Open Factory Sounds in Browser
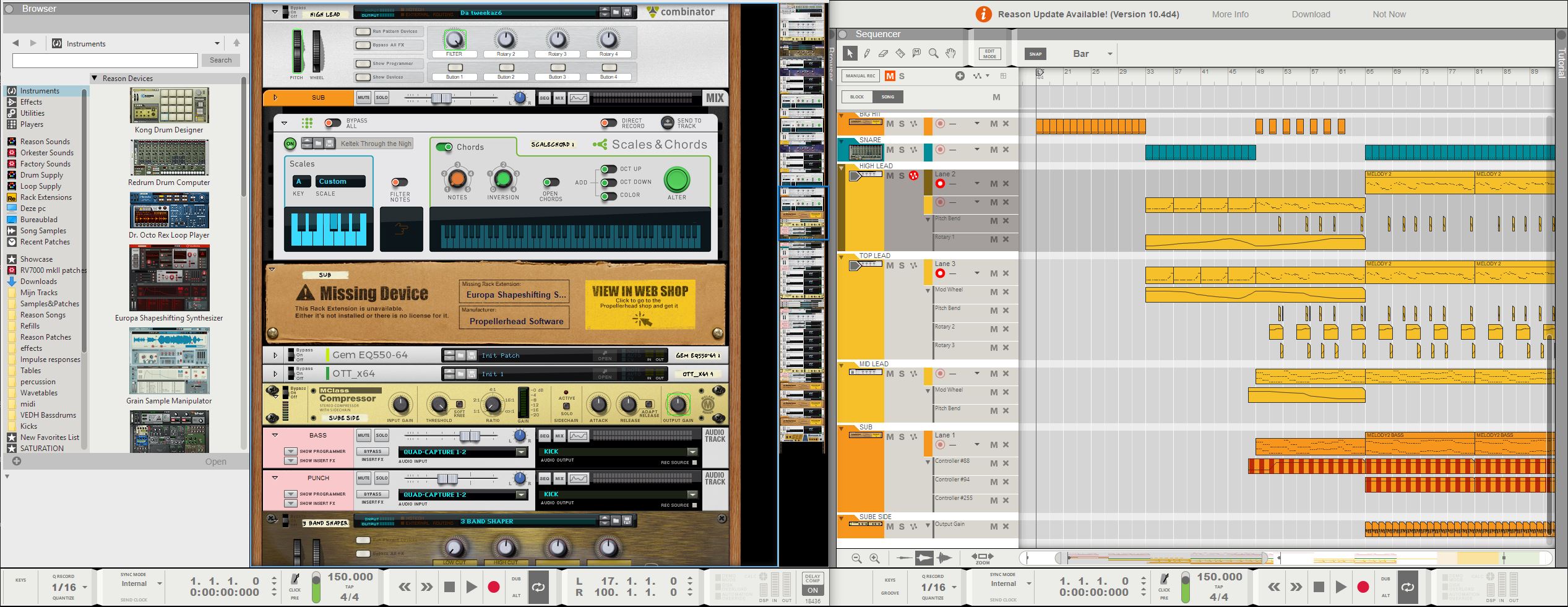 (x=45, y=164)
